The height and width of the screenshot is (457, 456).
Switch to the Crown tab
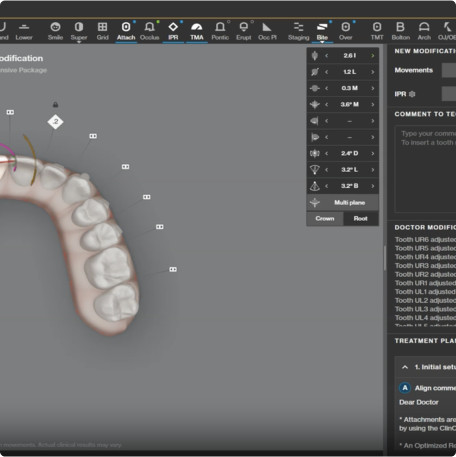click(x=325, y=219)
